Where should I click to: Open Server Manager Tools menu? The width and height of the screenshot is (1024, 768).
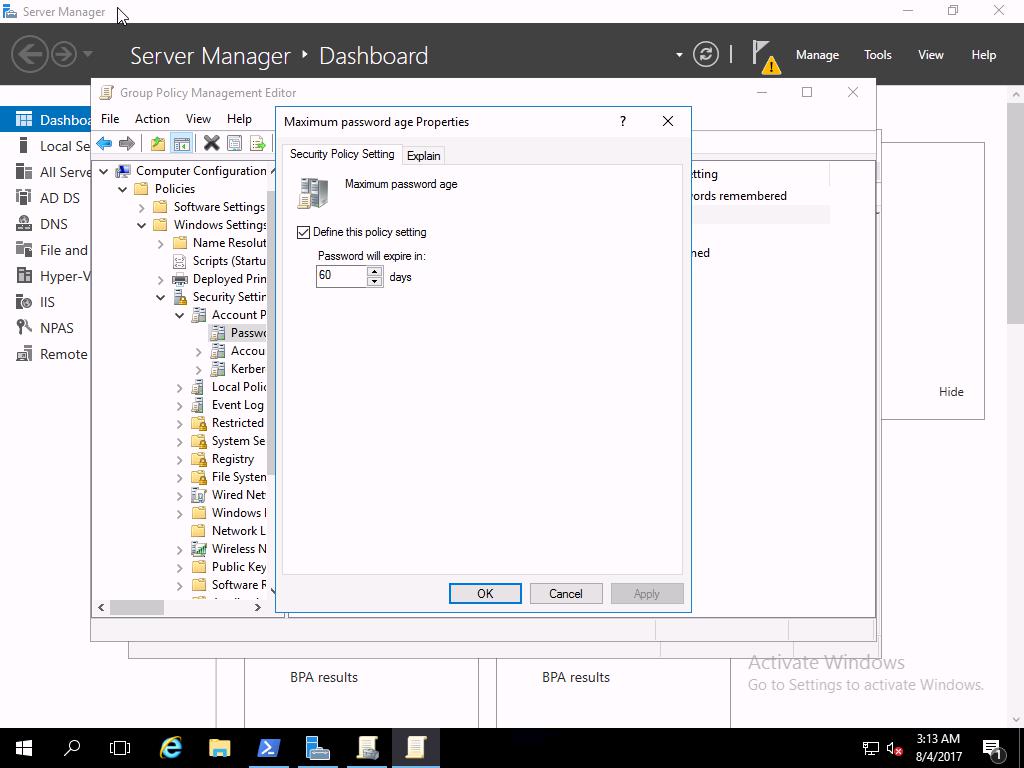click(x=877, y=55)
